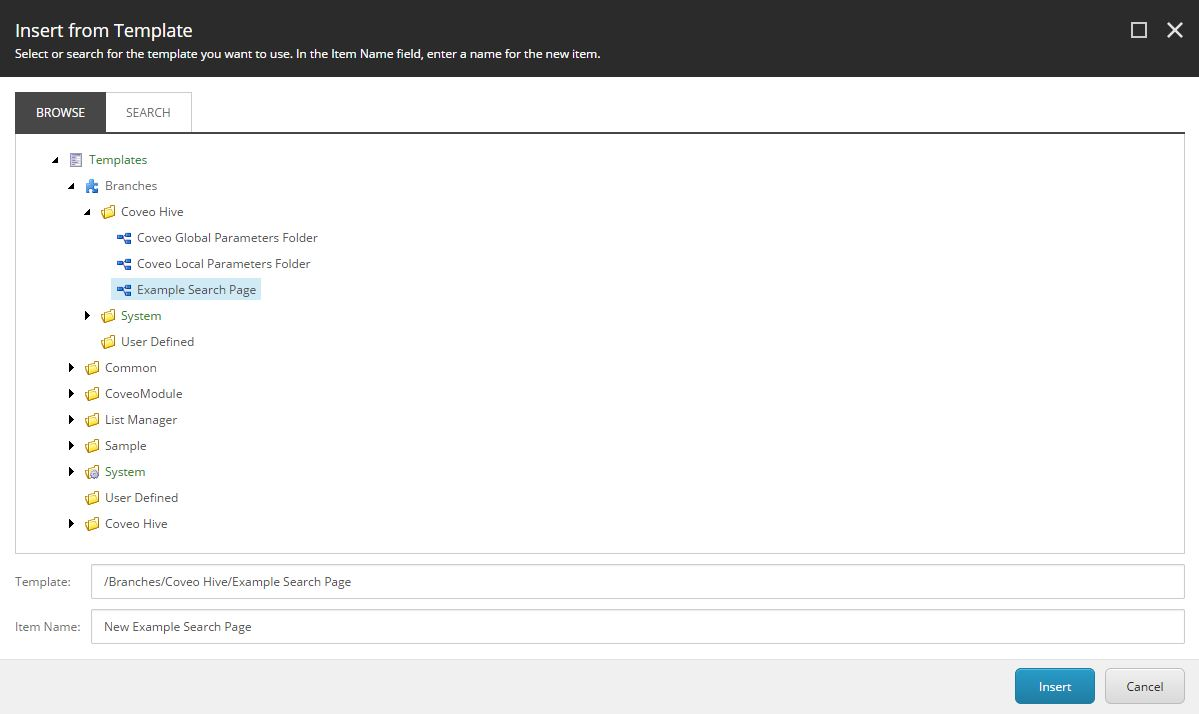Click the CoveoModule folder icon
The height and width of the screenshot is (714, 1199).
point(89,393)
